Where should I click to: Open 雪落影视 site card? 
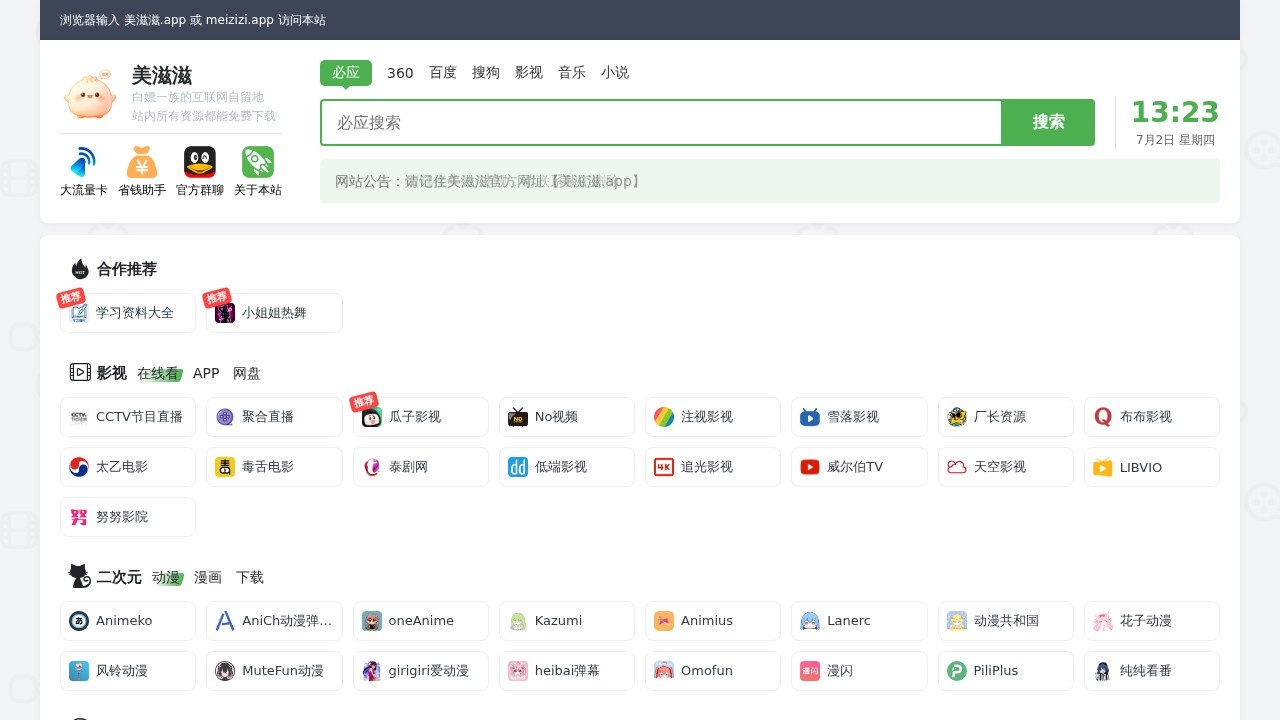click(x=859, y=417)
